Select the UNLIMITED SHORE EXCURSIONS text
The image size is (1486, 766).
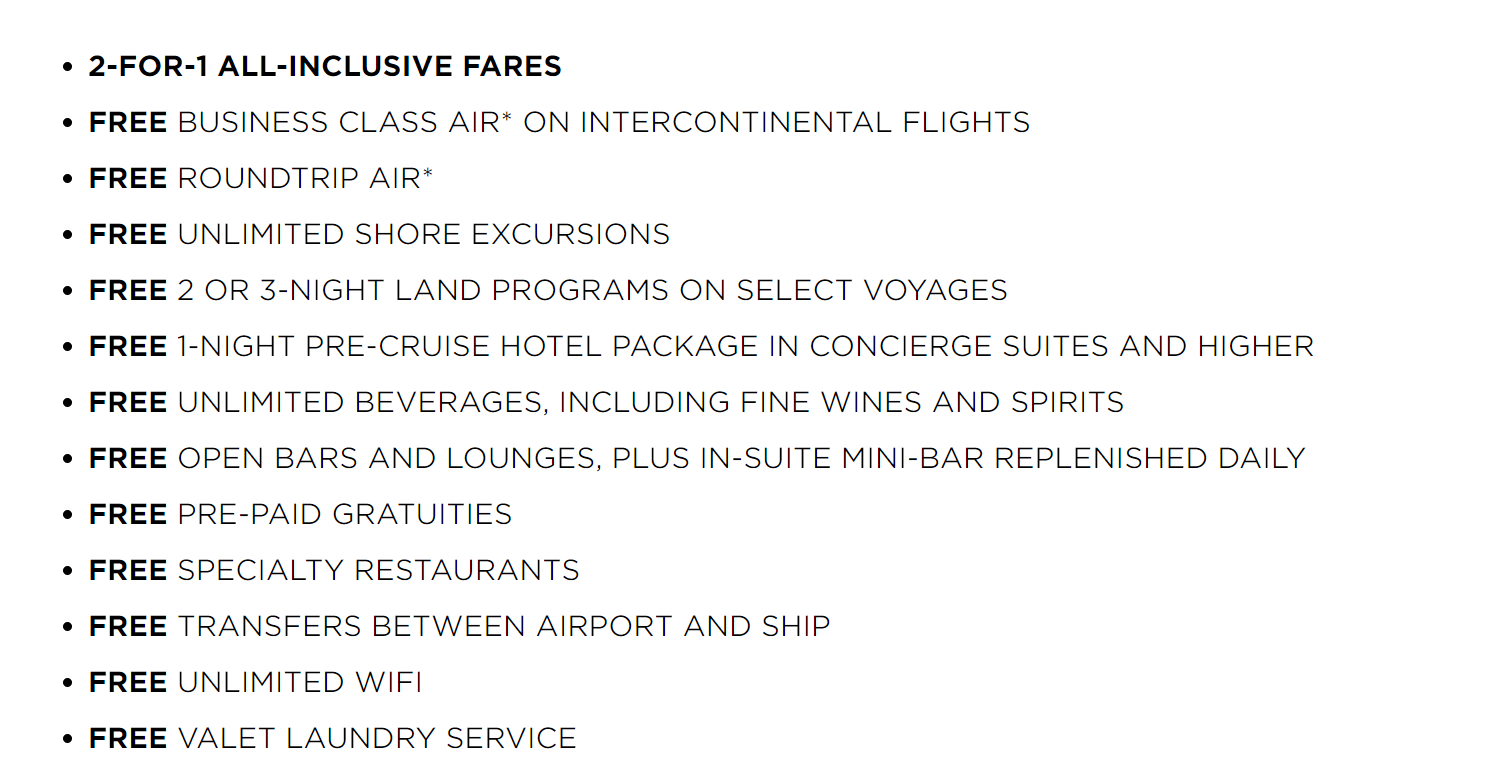click(424, 234)
